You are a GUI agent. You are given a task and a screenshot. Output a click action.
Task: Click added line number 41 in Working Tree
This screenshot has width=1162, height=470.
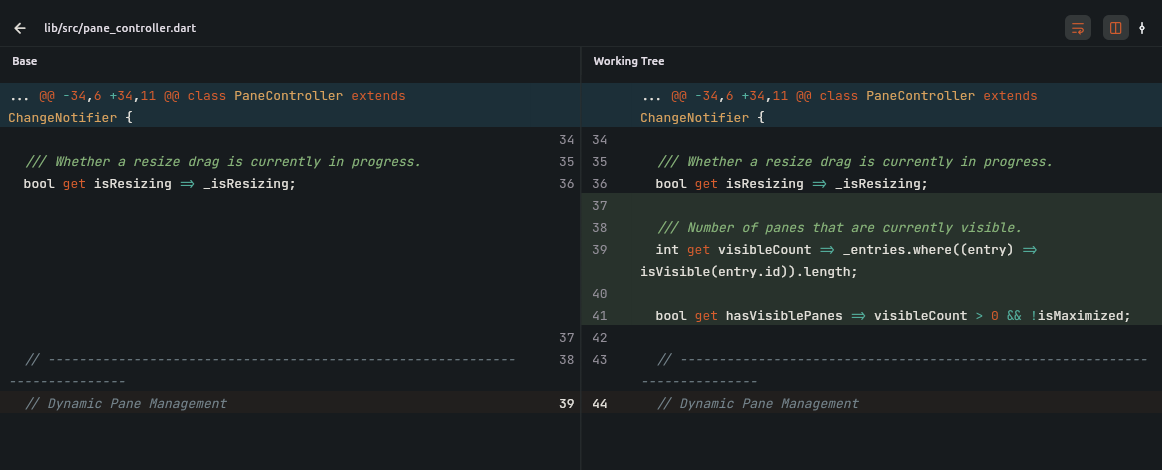click(600, 316)
